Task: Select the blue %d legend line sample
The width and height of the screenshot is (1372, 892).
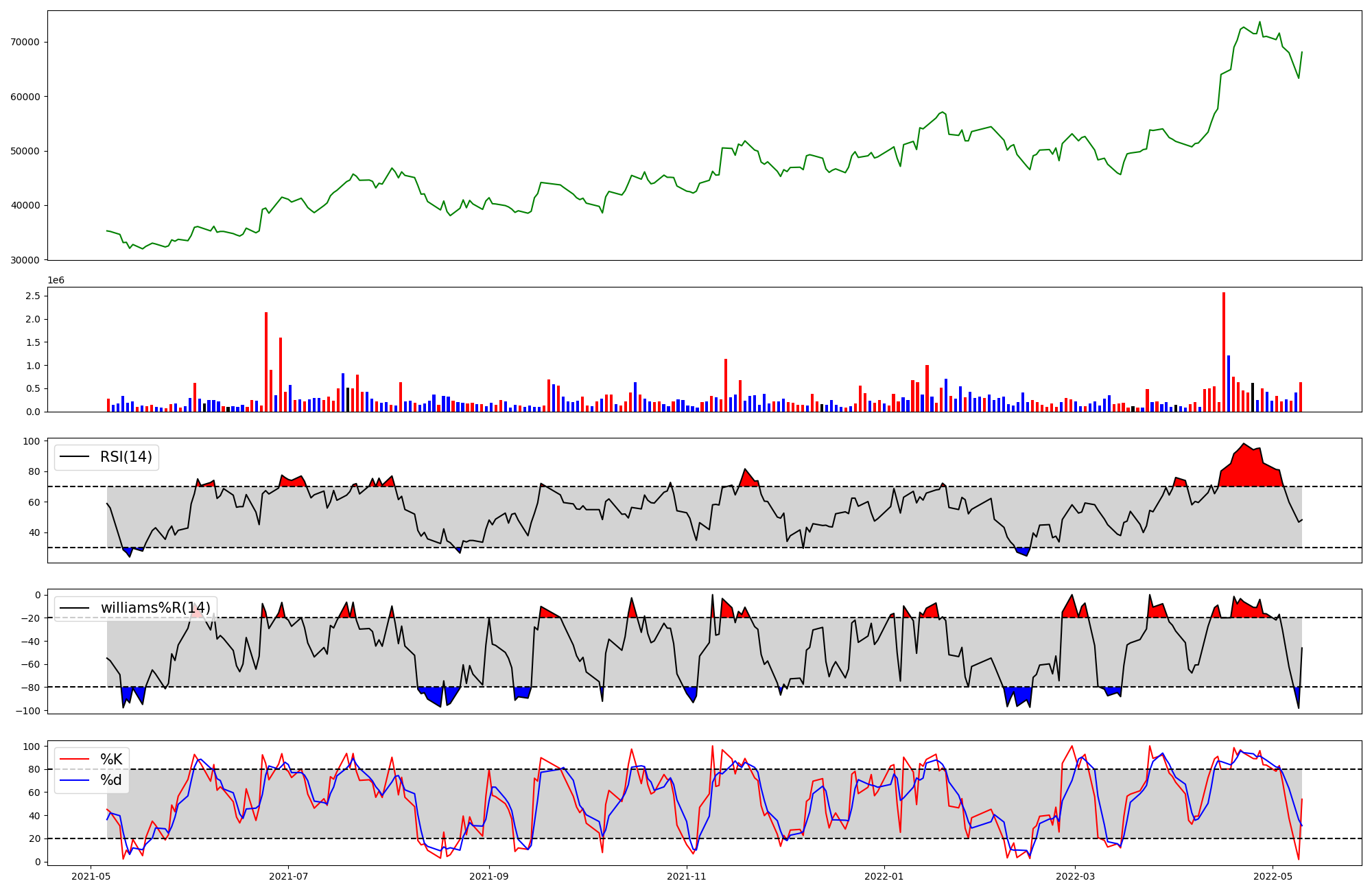Action: tap(75, 780)
